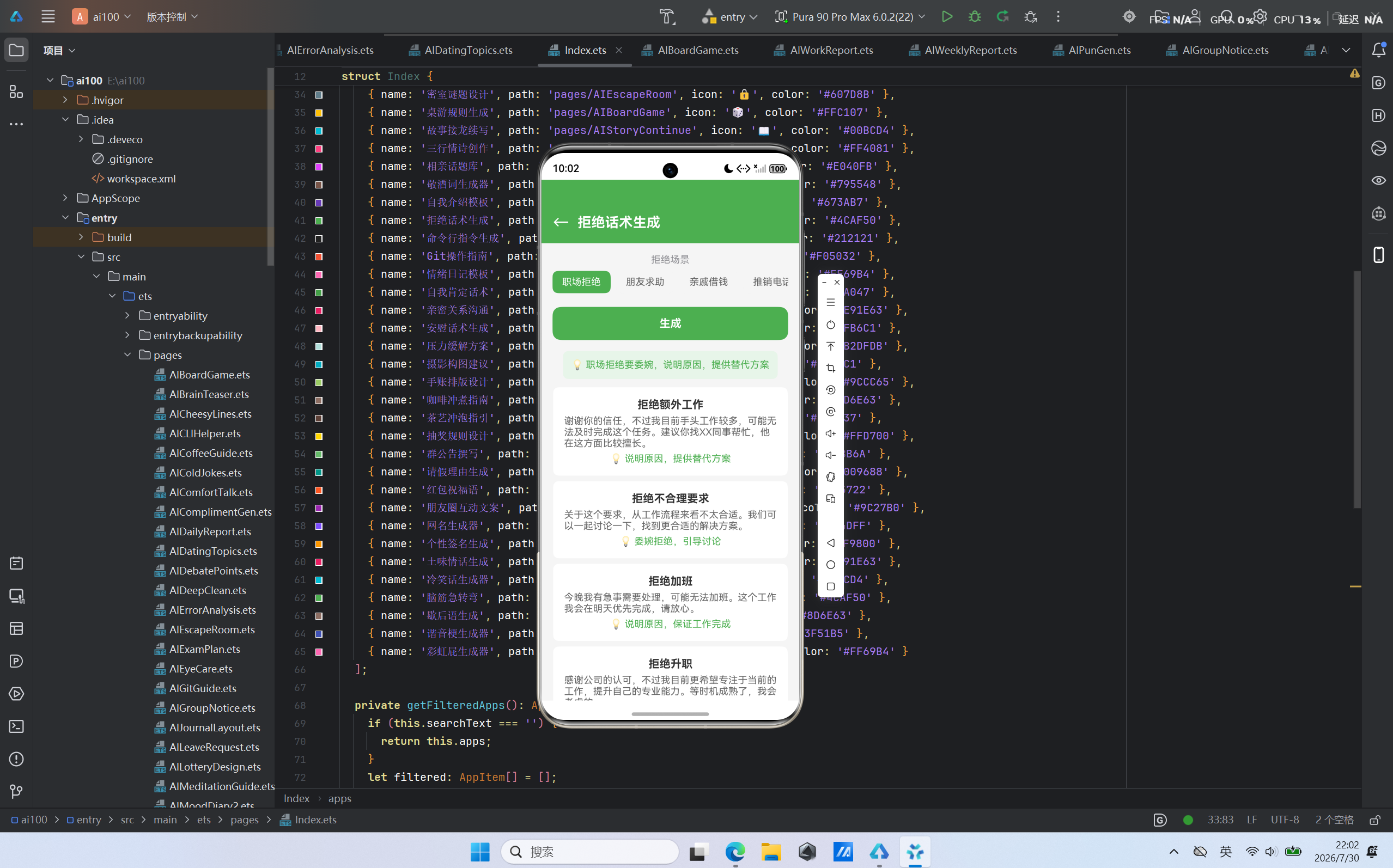Image resolution: width=1393 pixels, height=868 pixels.
Task: Select the 亲戚借钱 scenario chip
Action: pyautogui.click(x=709, y=282)
